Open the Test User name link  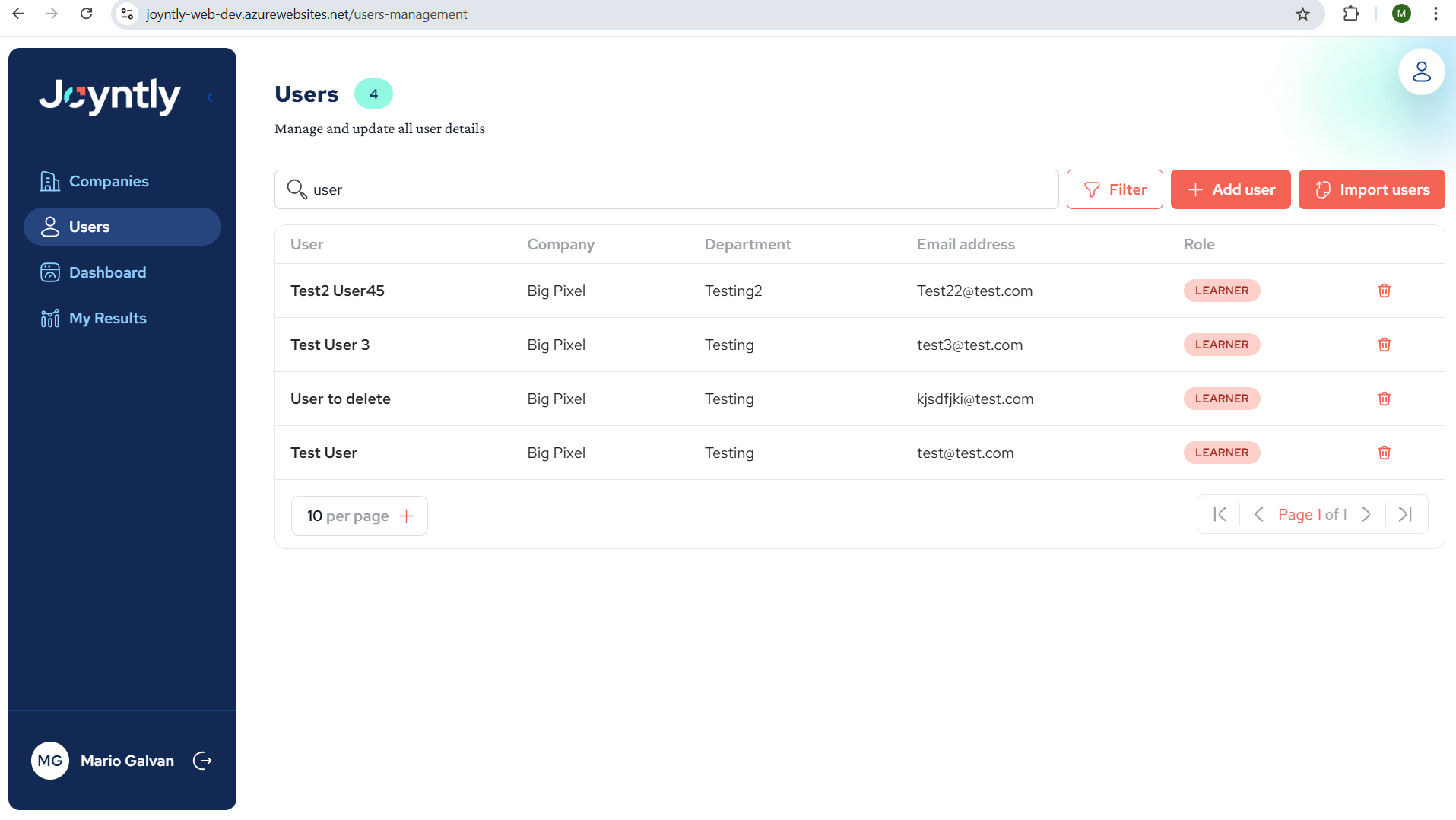[324, 453]
